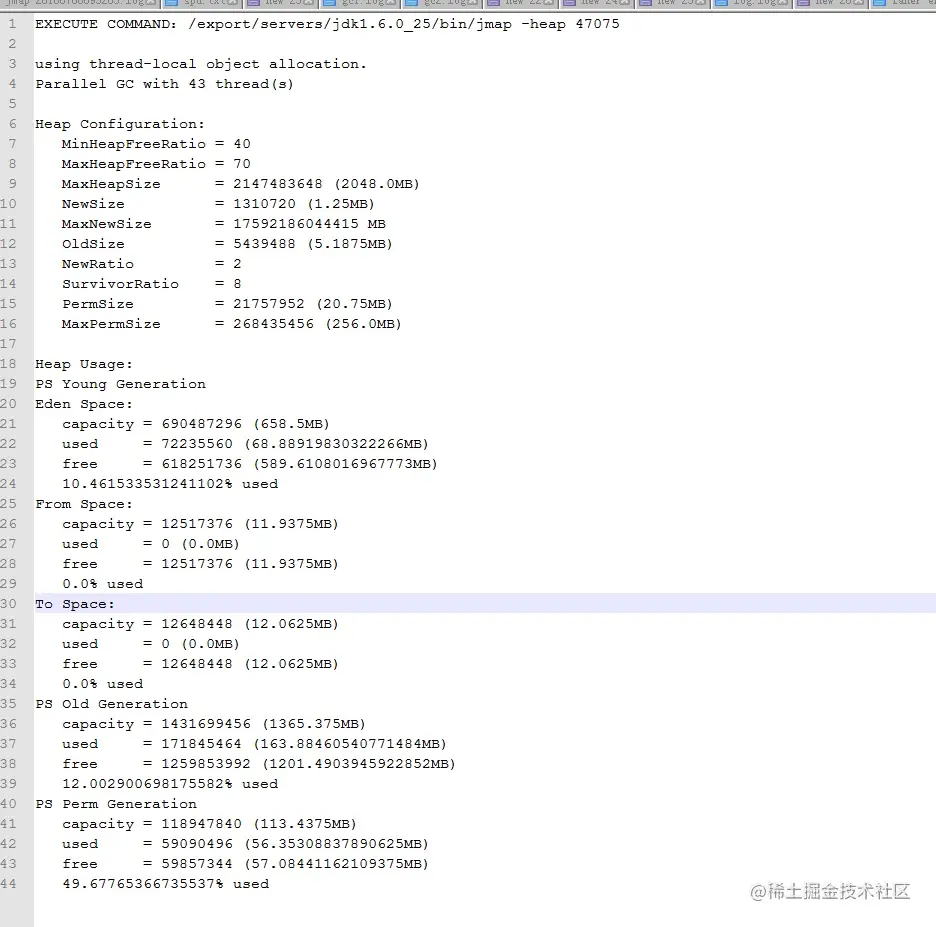This screenshot has width=936, height=927.
Task: Click the used 59090496 line
Action: (x=245, y=845)
